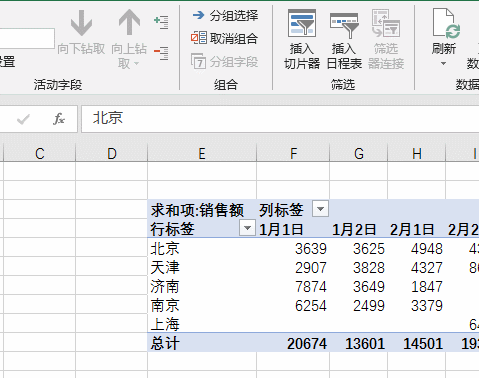This screenshot has width=479, height=378.
Task: Click the fx insert function icon
Action: tap(59, 119)
